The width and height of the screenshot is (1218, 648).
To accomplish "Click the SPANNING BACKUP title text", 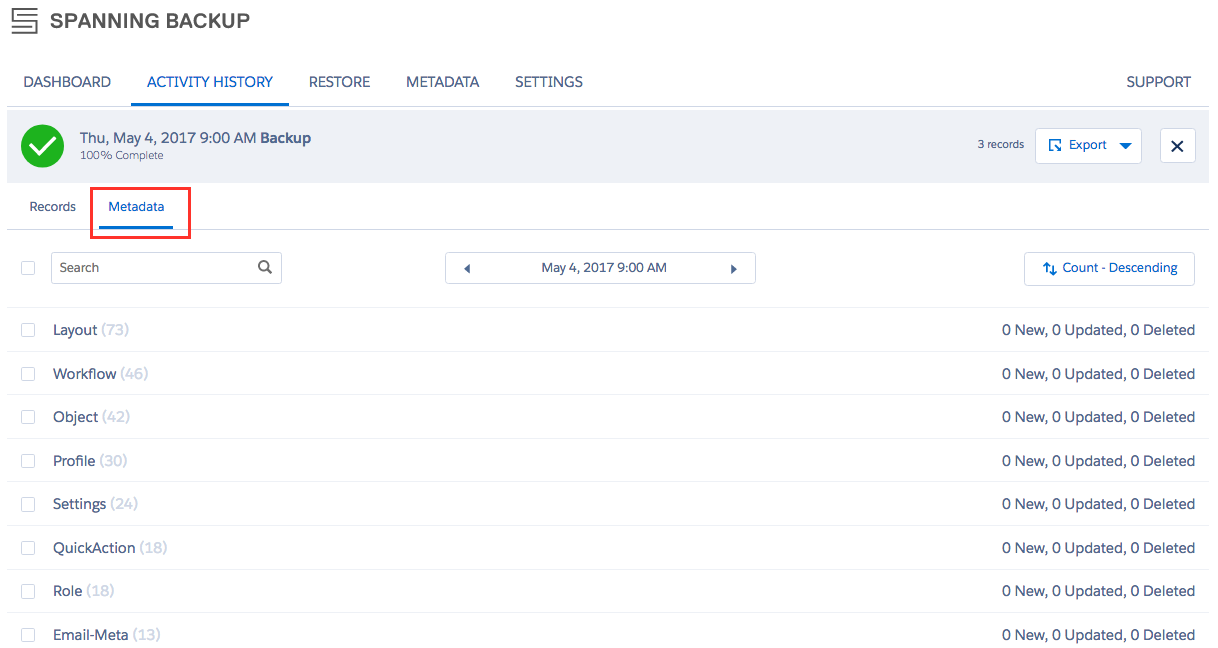I will tap(150, 20).
